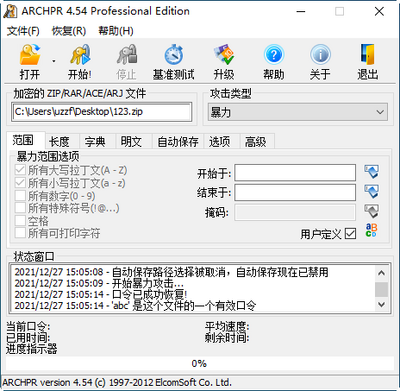Toggle 所有数字(0 - 9) checkbox
The width and height of the screenshot is (400, 391).
pyautogui.click(x=20, y=195)
